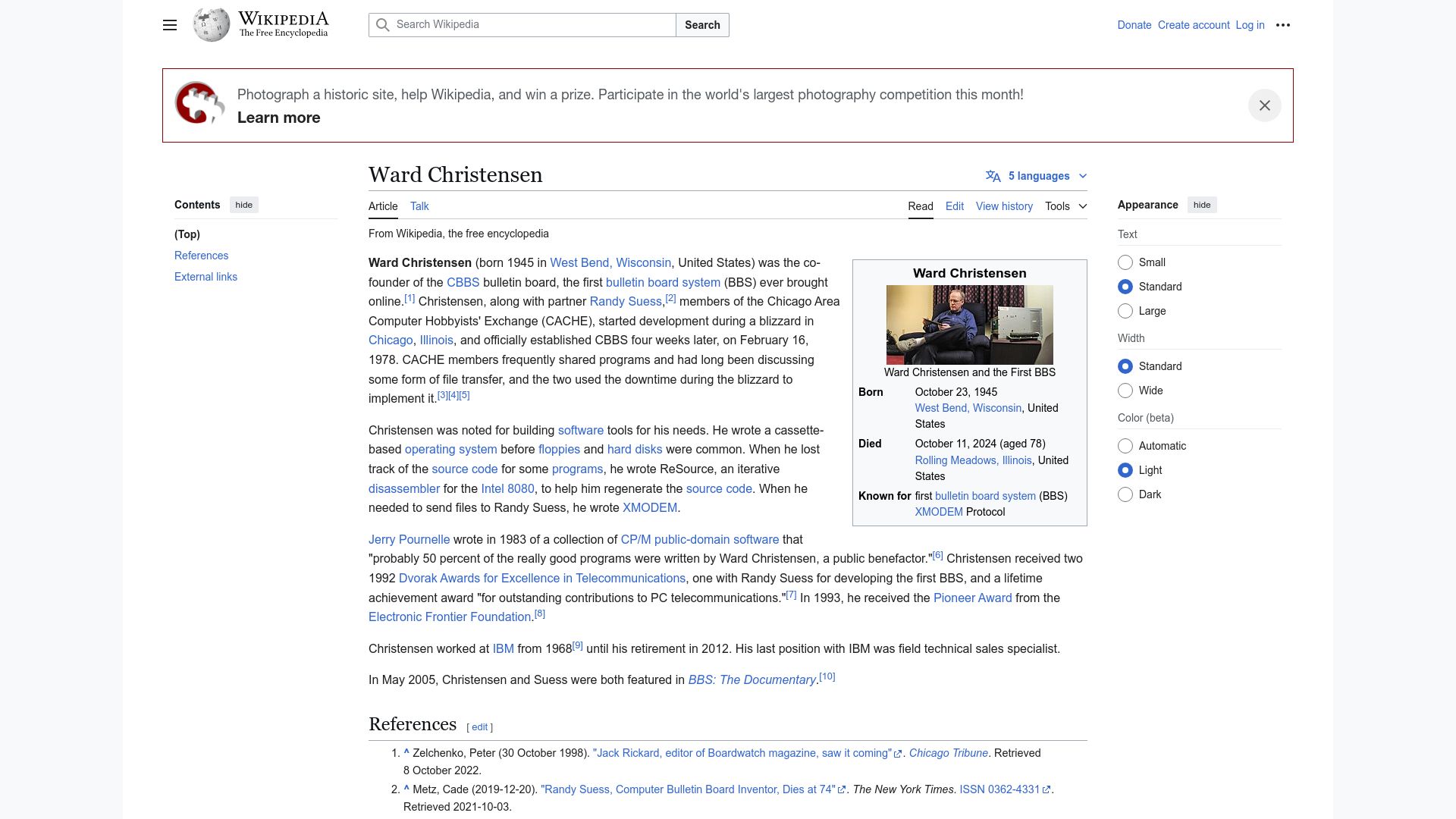Image resolution: width=1456 pixels, height=819 pixels.
Task: Go to External links in Contents
Action: (x=206, y=277)
